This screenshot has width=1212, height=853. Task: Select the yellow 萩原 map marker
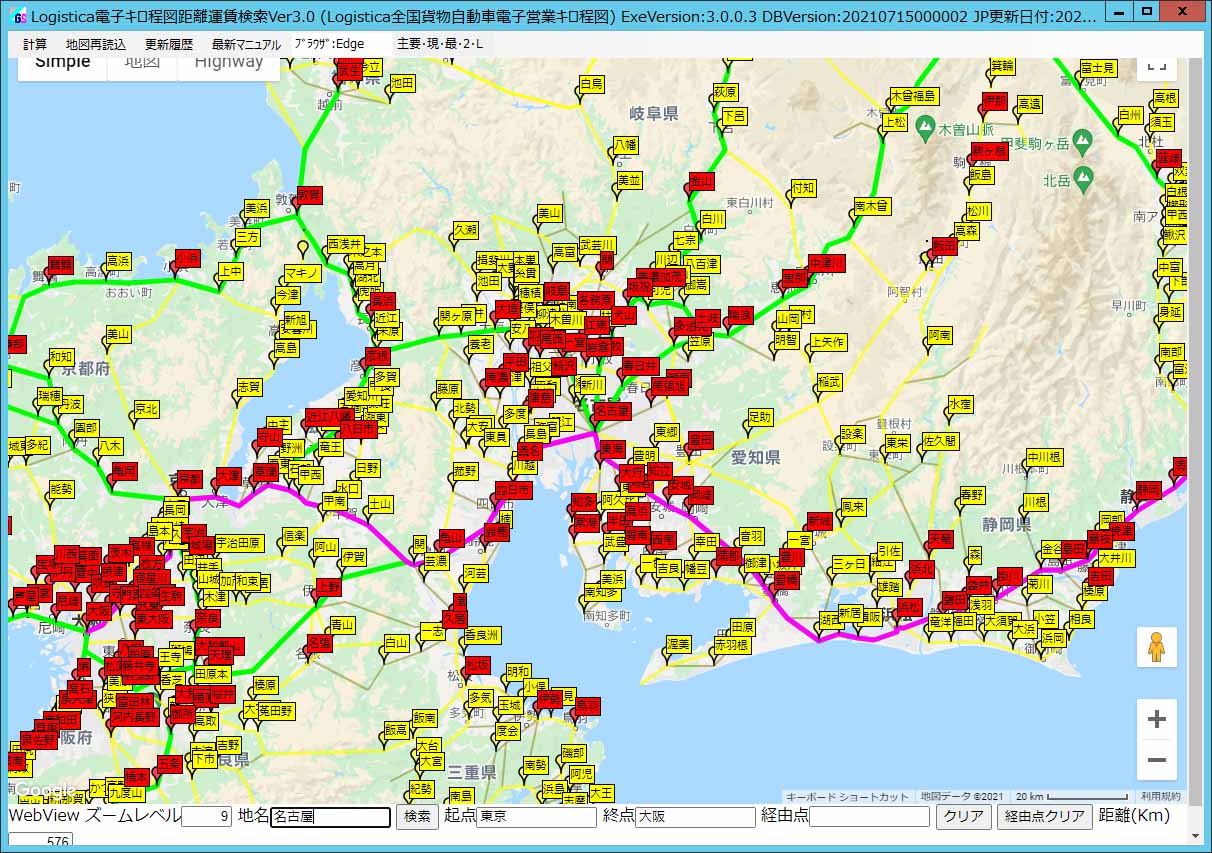[725, 93]
